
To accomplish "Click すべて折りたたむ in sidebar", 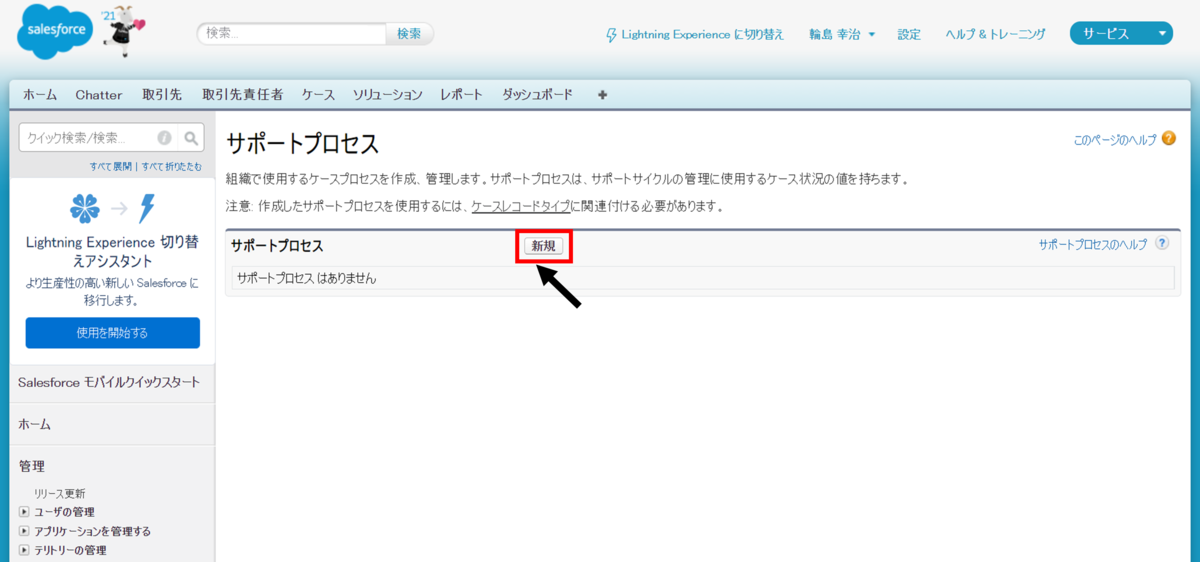I will coord(172,166).
